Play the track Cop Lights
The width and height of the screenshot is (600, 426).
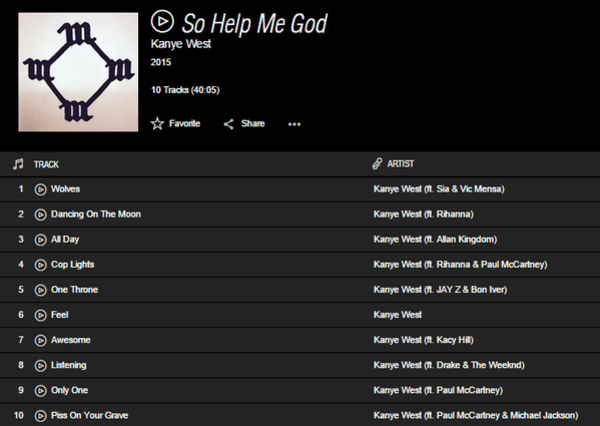point(41,264)
